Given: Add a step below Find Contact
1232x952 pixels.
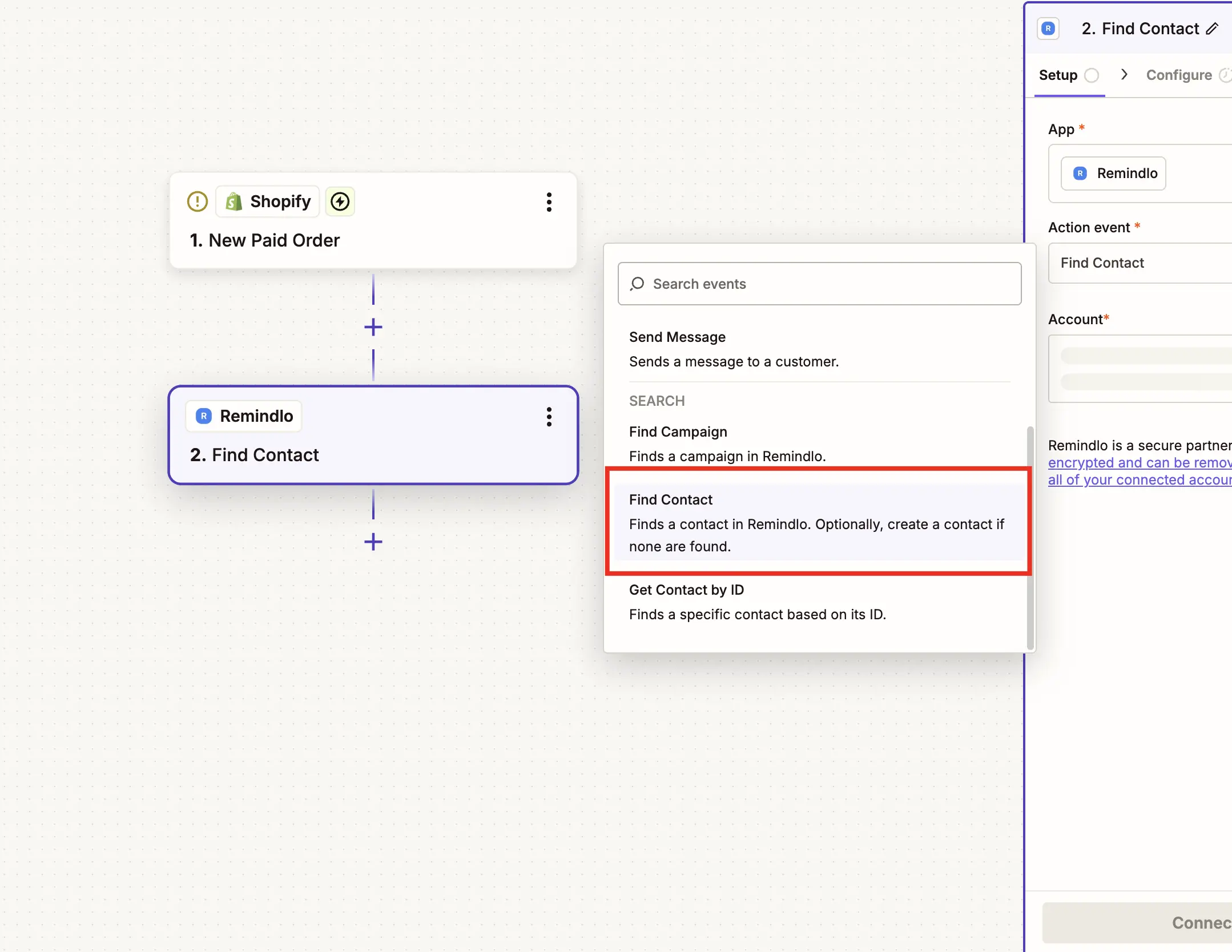Looking at the screenshot, I should coord(373,542).
